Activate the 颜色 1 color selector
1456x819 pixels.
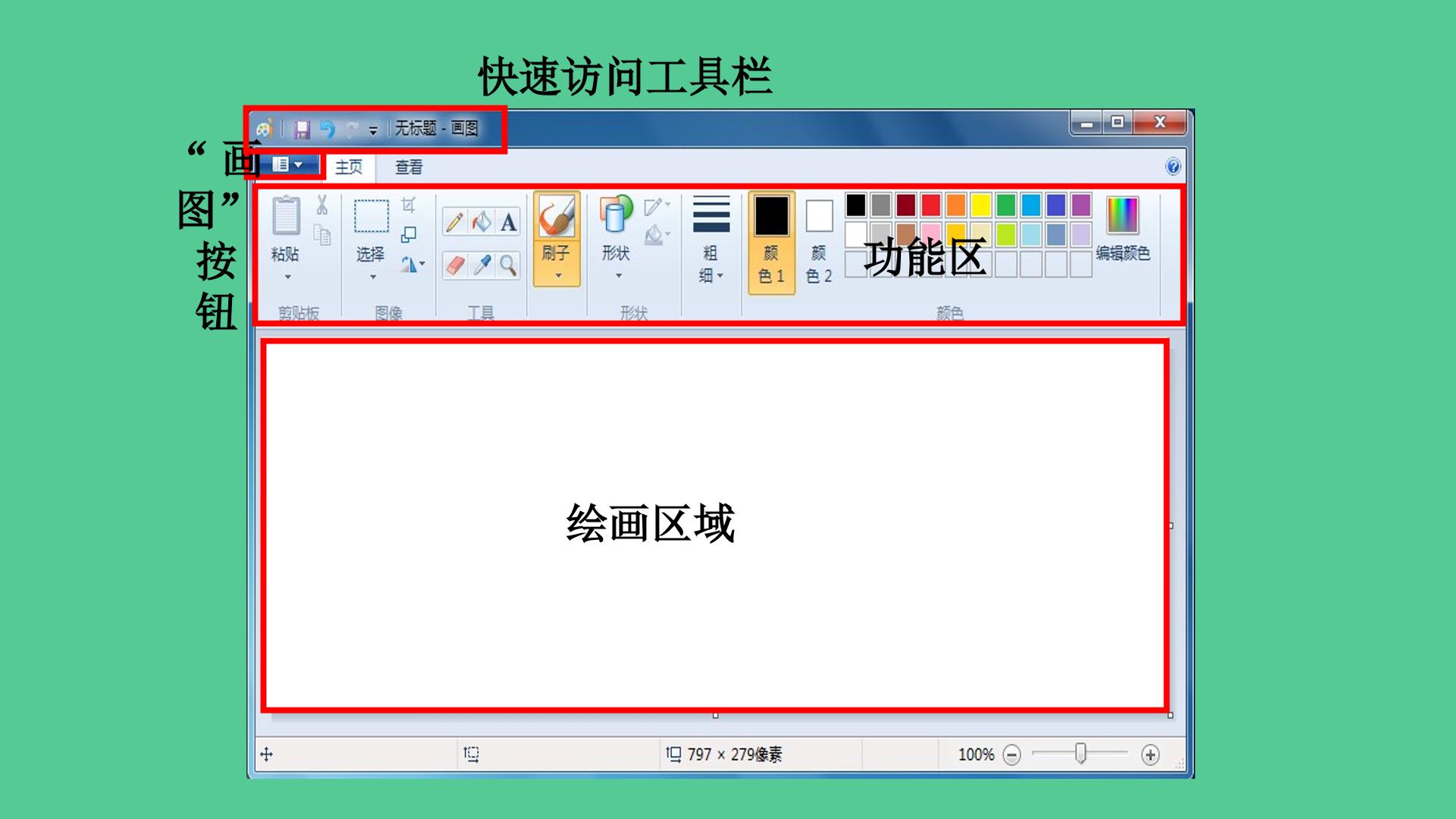point(771,241)
